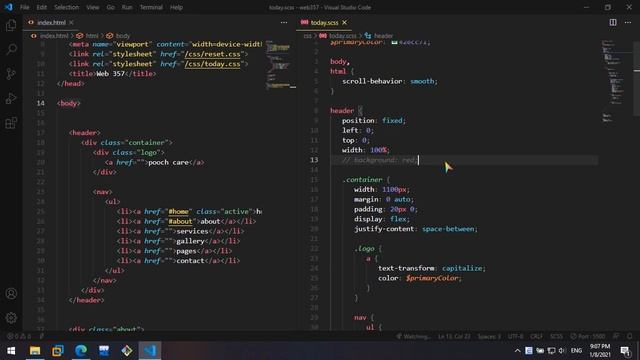
Task: Open the Terminal menu
Action: pyautogui.click(x=151, y=7)
